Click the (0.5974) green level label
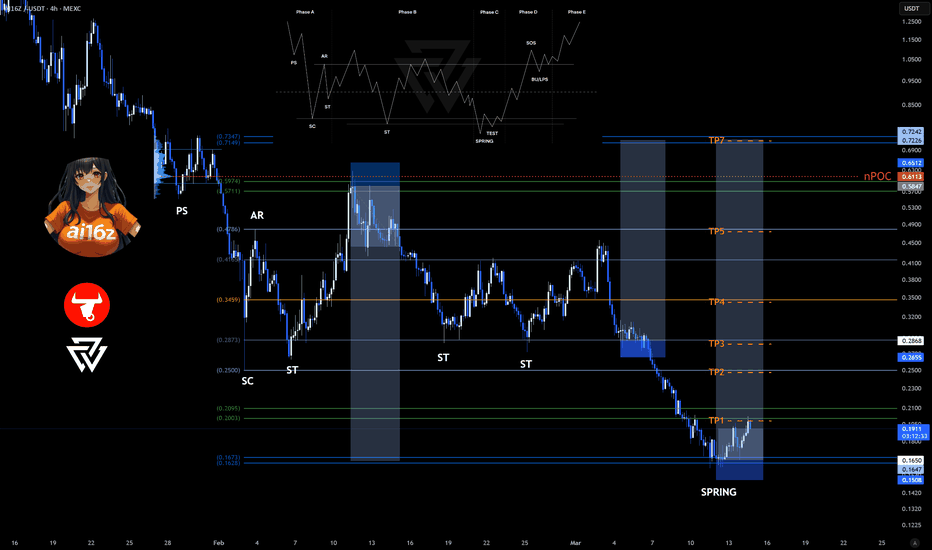932x550 pixels. tap(229, 181)
